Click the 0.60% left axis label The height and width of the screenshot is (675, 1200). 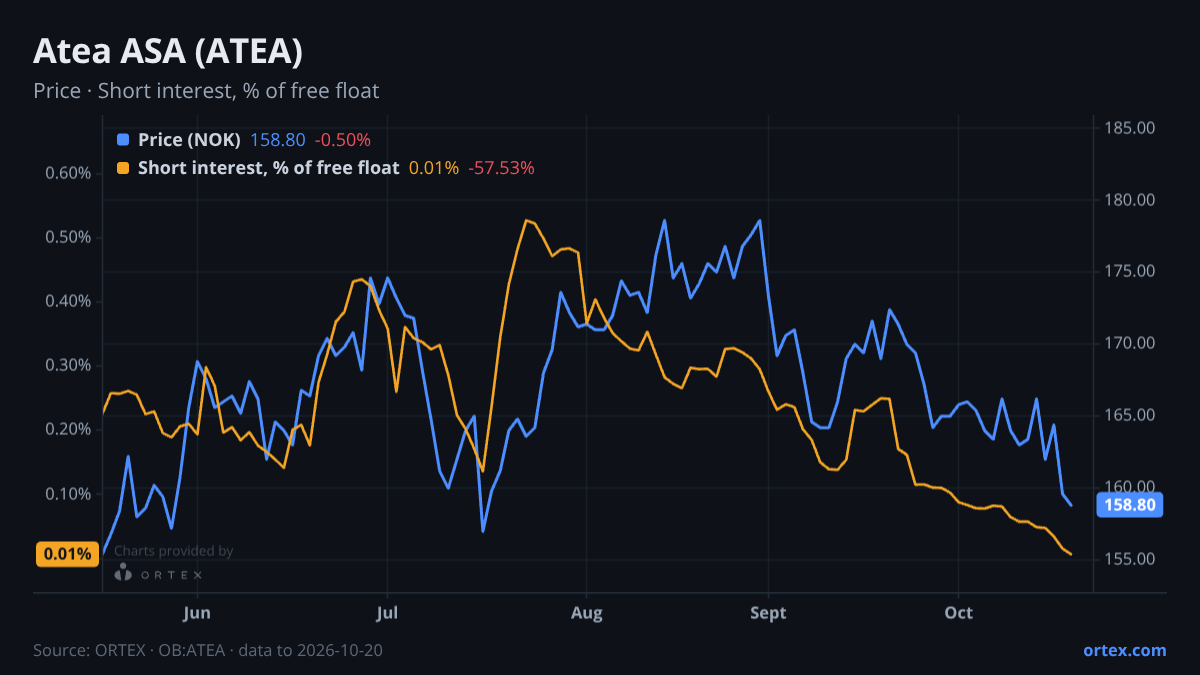click(68, 173)
